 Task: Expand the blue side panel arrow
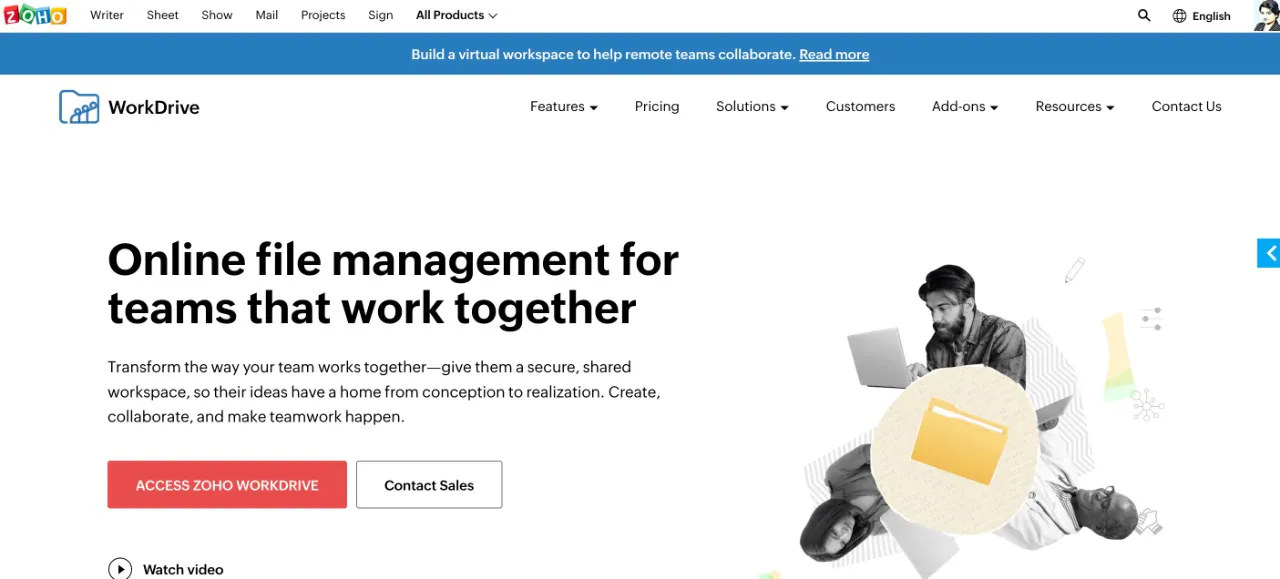[1269, 253]
